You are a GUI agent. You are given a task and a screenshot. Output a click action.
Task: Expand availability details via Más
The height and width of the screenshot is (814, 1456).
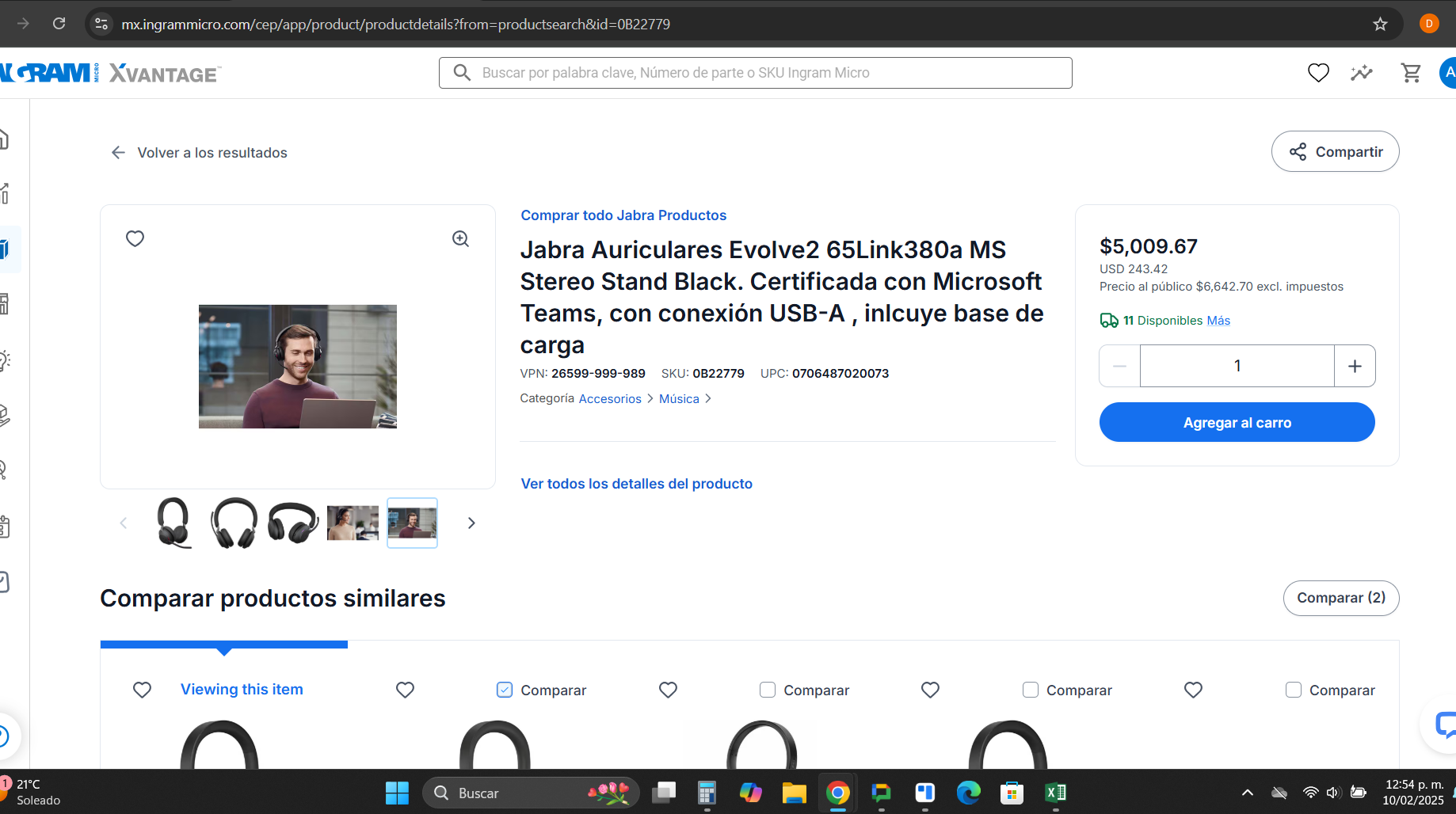point(1218,321)
